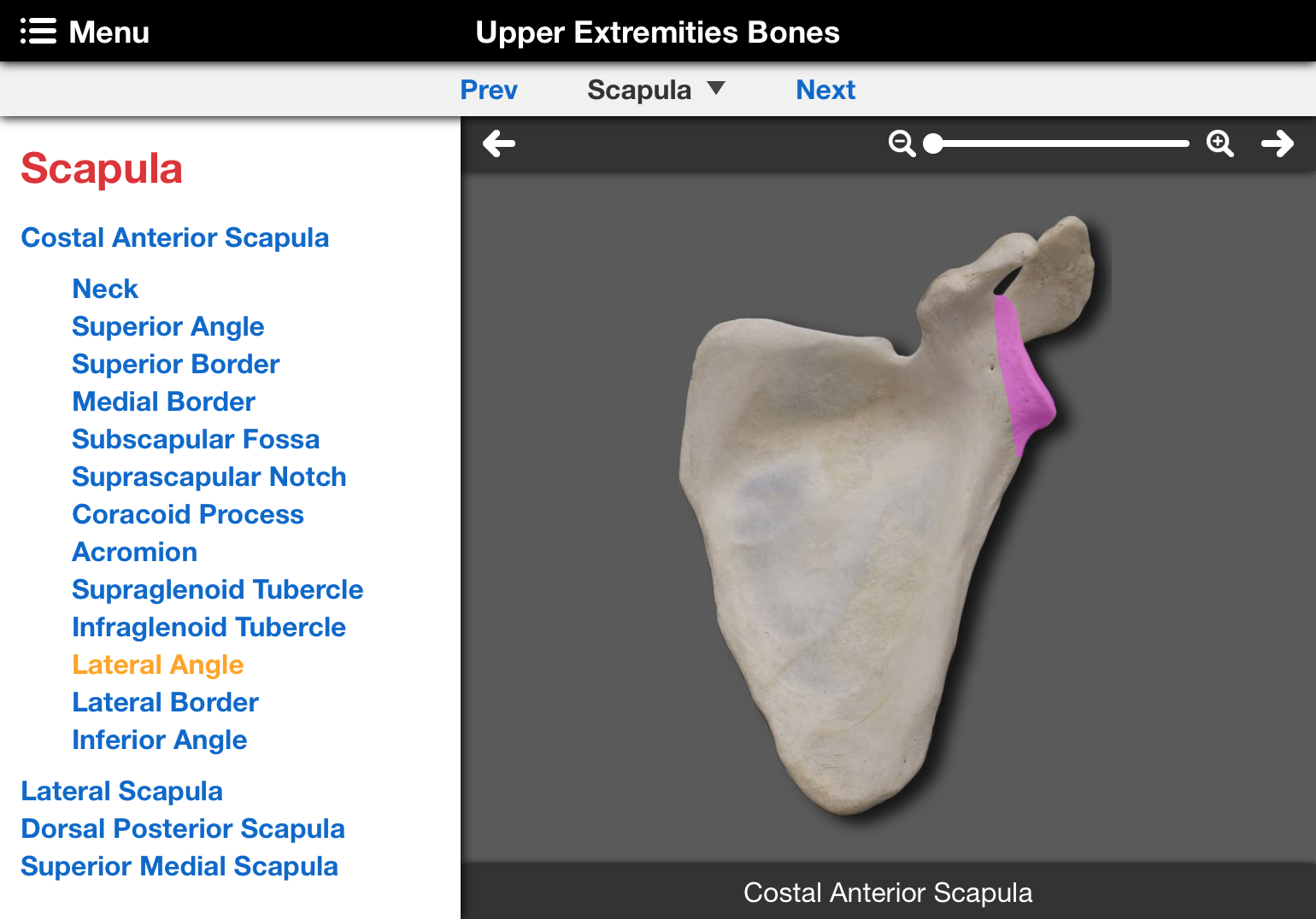This screenshot has height=919, width=1316.
Task: Open the Scapula dropdown triangle
Action: coord(716,88)
